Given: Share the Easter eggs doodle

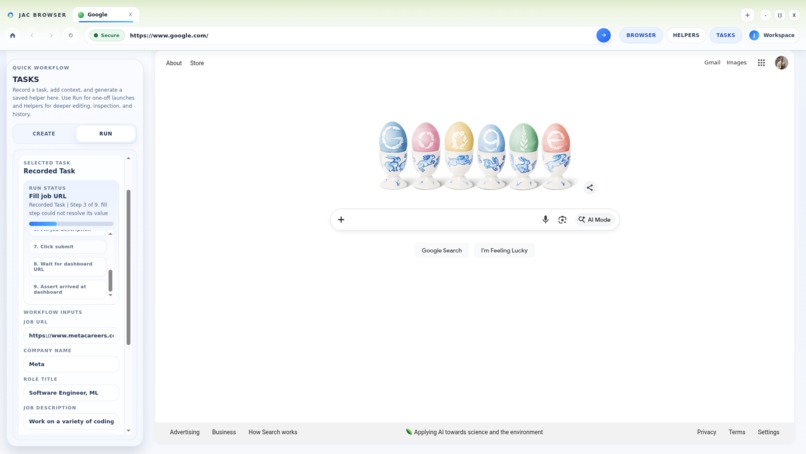Looking at the screenshot, I should tap(590, 188).
